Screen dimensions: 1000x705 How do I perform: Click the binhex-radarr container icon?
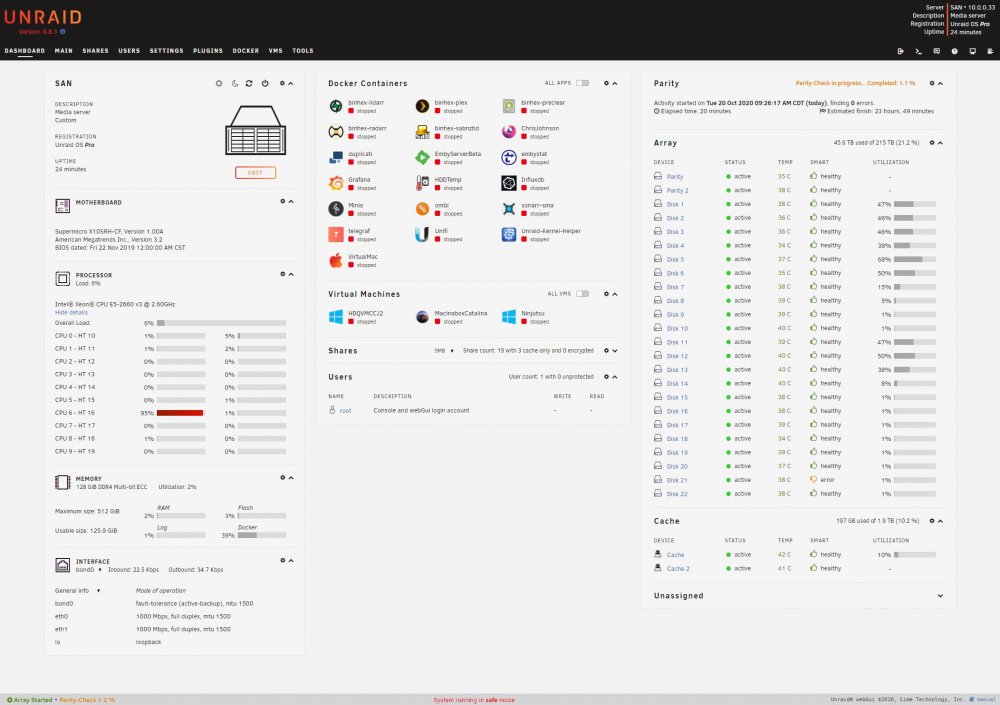tap(335, 131)
